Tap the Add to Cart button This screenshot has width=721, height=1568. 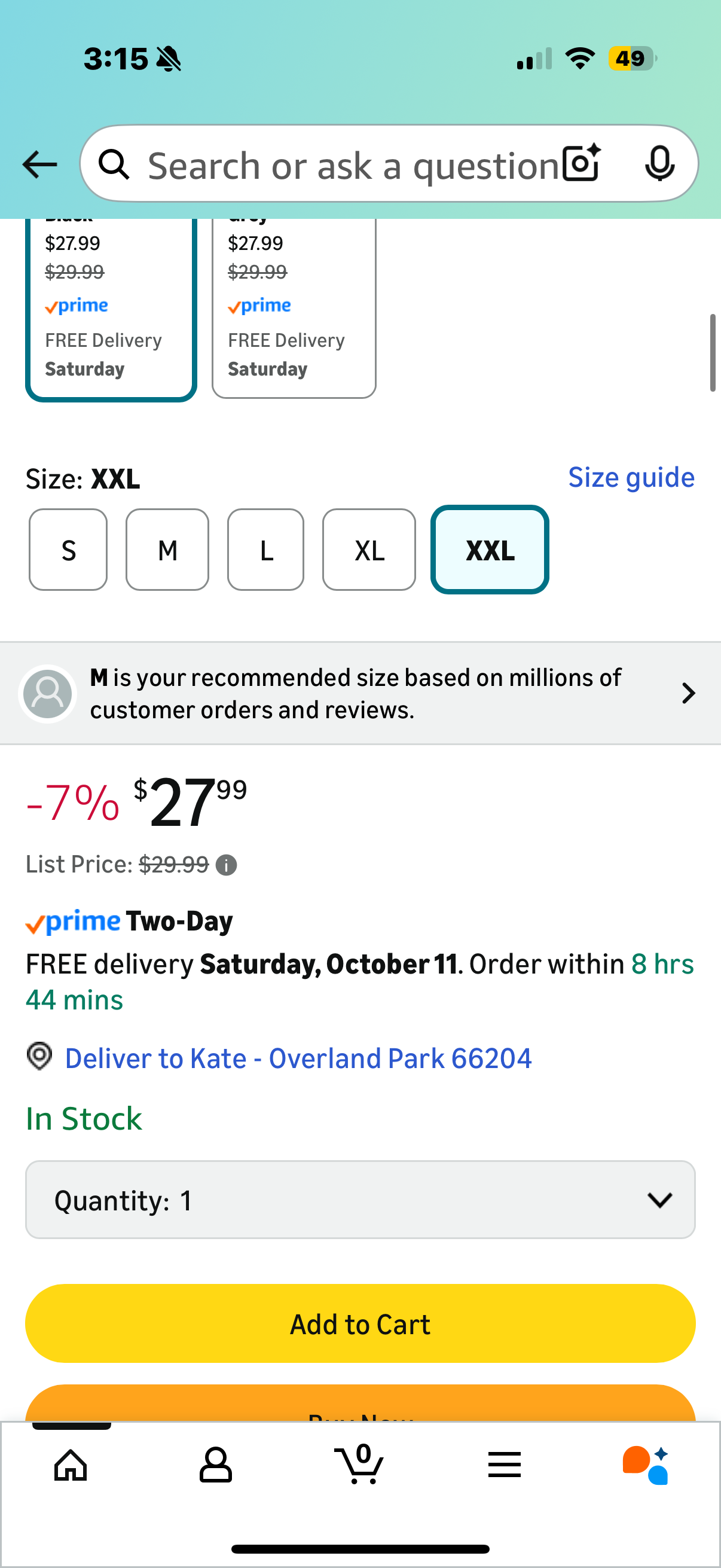(x=360, y=1323)
